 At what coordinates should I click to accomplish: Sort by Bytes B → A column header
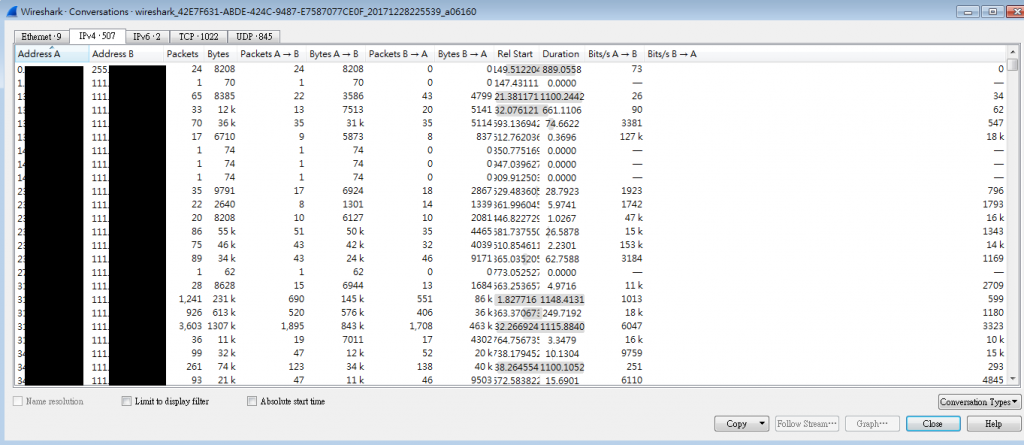[464, 54]
